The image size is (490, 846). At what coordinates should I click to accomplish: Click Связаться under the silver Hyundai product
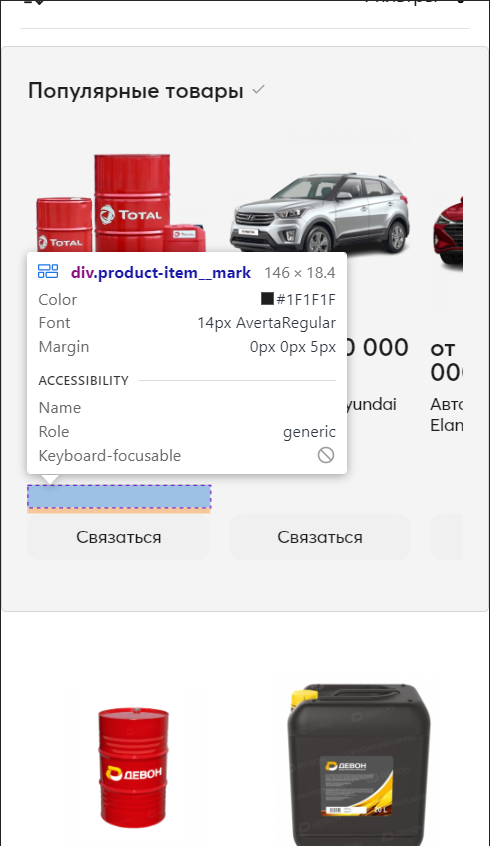pos(320,537)
